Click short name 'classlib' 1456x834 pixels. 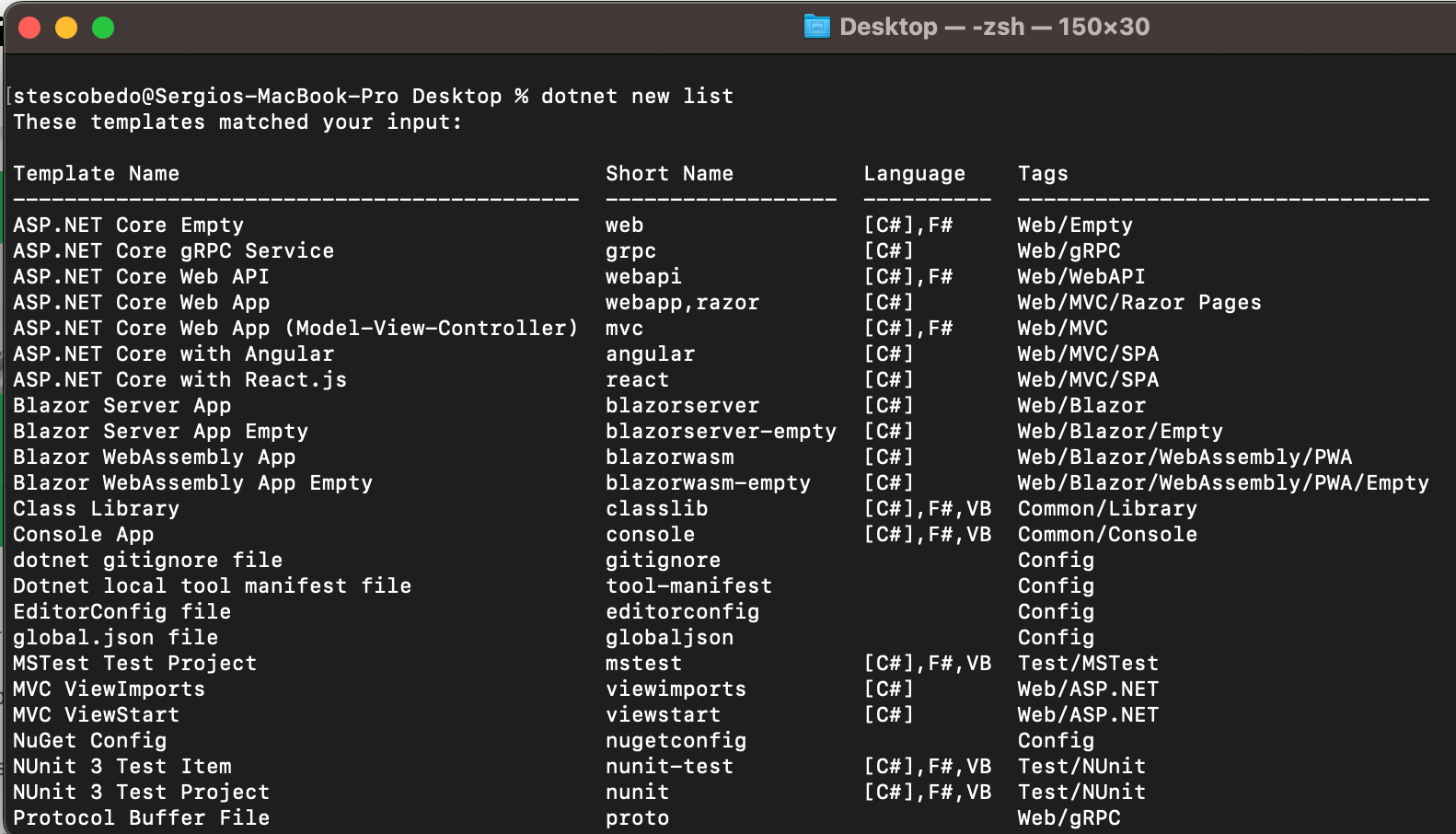pos(656,508)
